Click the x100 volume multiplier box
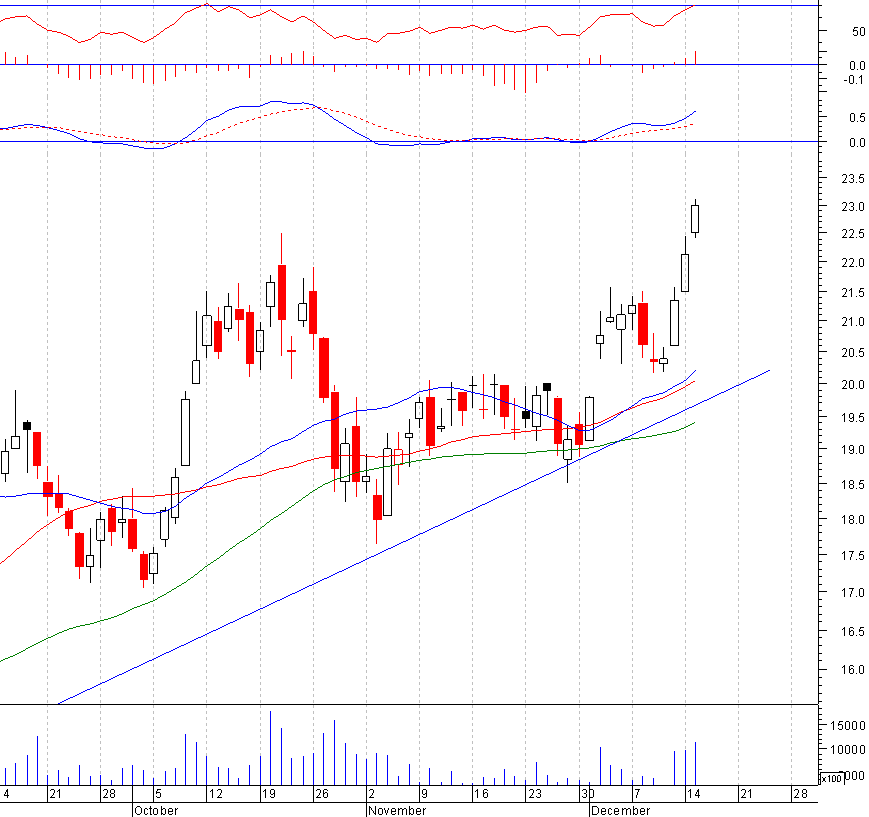 tap(831, 778)
